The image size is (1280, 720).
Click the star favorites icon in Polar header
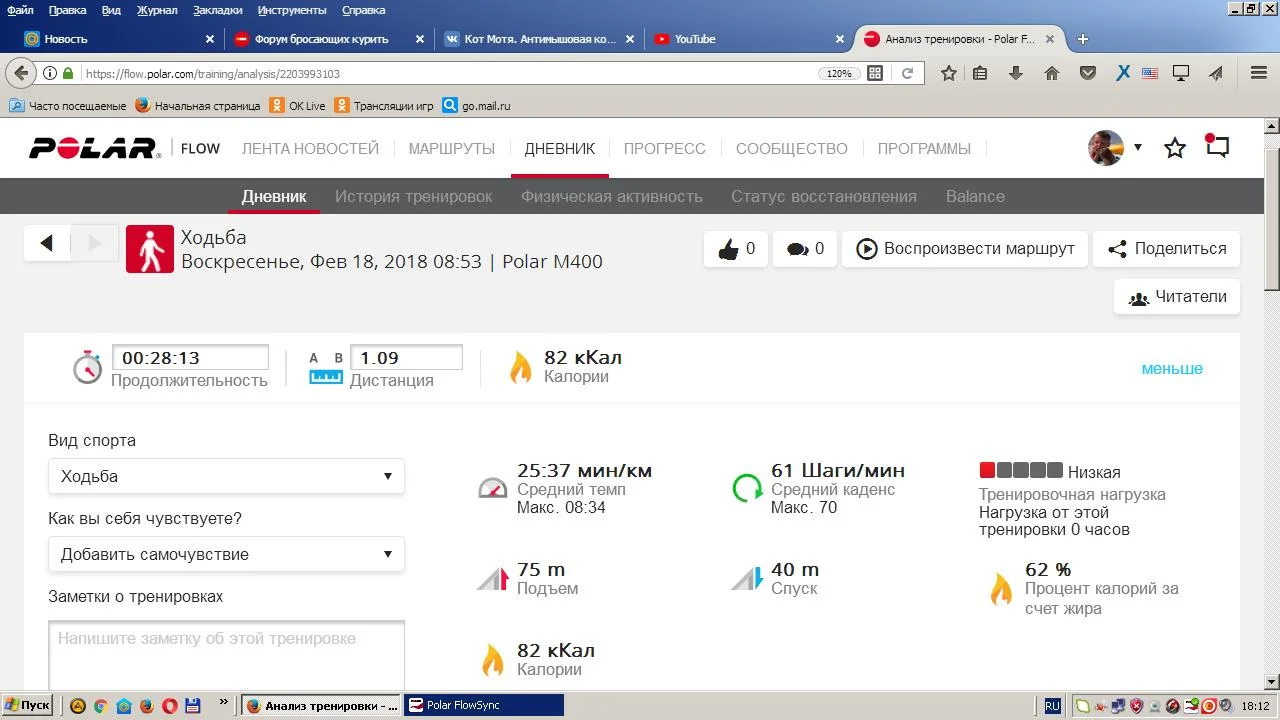point(1175,148)
